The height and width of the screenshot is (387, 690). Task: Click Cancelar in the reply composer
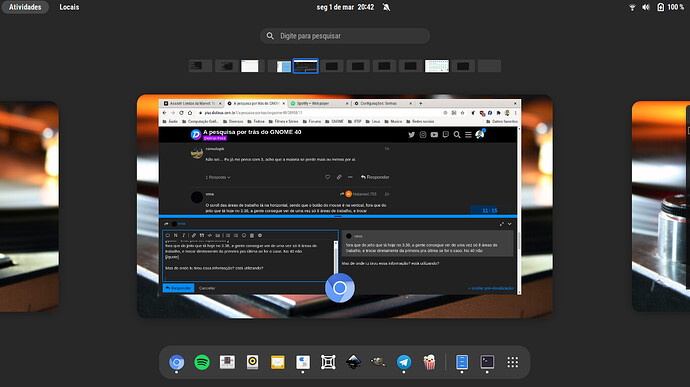click(207, 288)
